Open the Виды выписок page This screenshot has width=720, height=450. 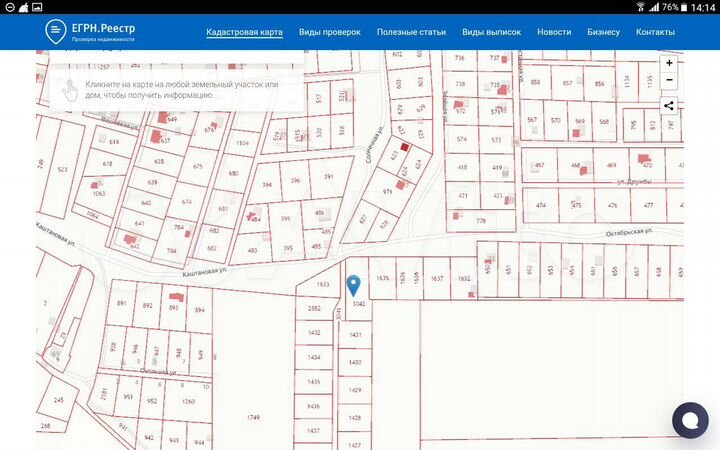(491, 32)
